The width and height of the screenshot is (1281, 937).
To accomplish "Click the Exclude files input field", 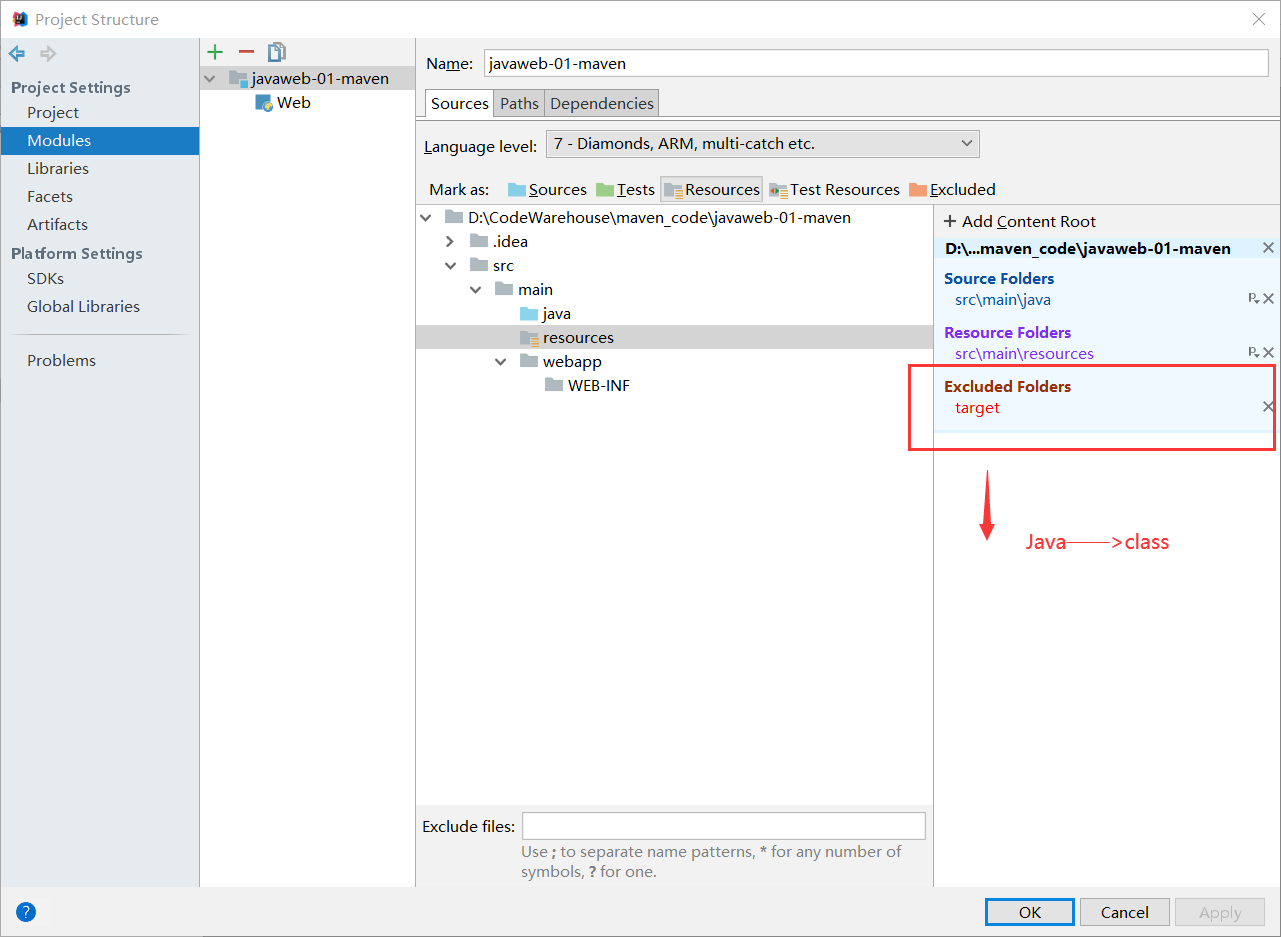I will click(x=724, y=826).
